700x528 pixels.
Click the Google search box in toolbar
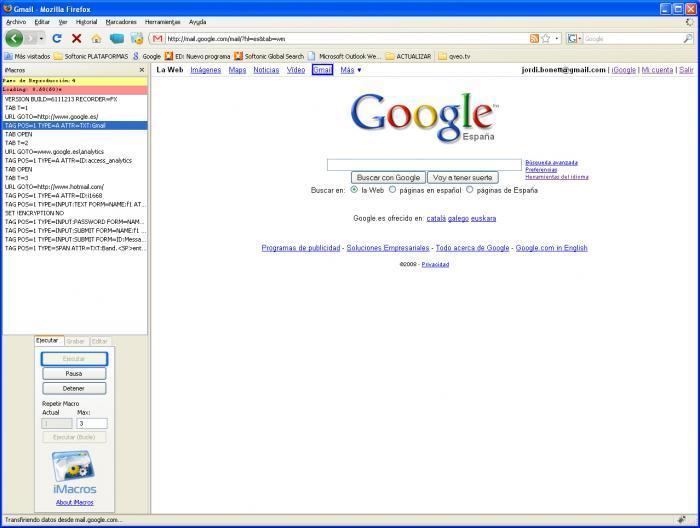(x=633, y=39)
